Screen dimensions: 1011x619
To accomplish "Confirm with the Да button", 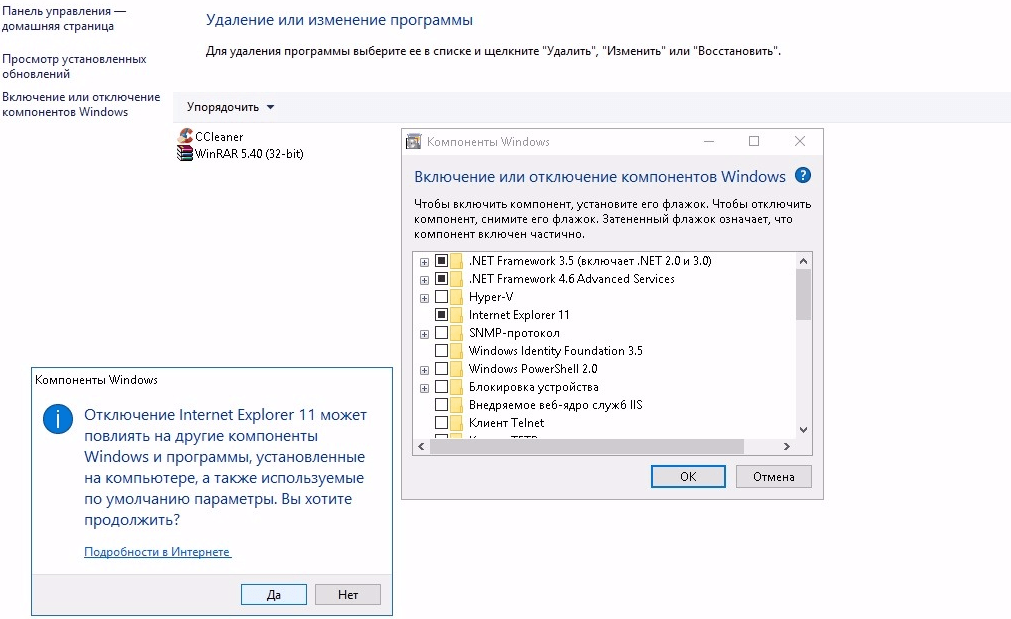I will point(274,594).
